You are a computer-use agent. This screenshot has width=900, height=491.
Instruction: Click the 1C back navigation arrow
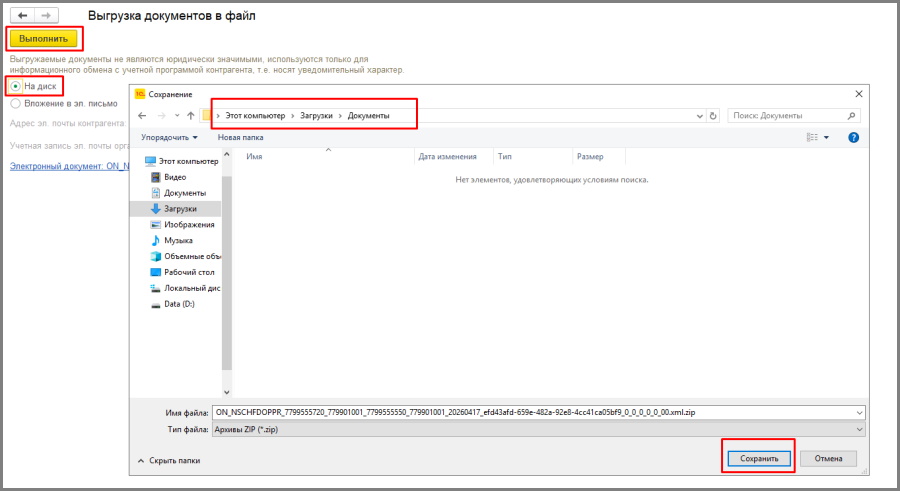[x=22, y=17]
